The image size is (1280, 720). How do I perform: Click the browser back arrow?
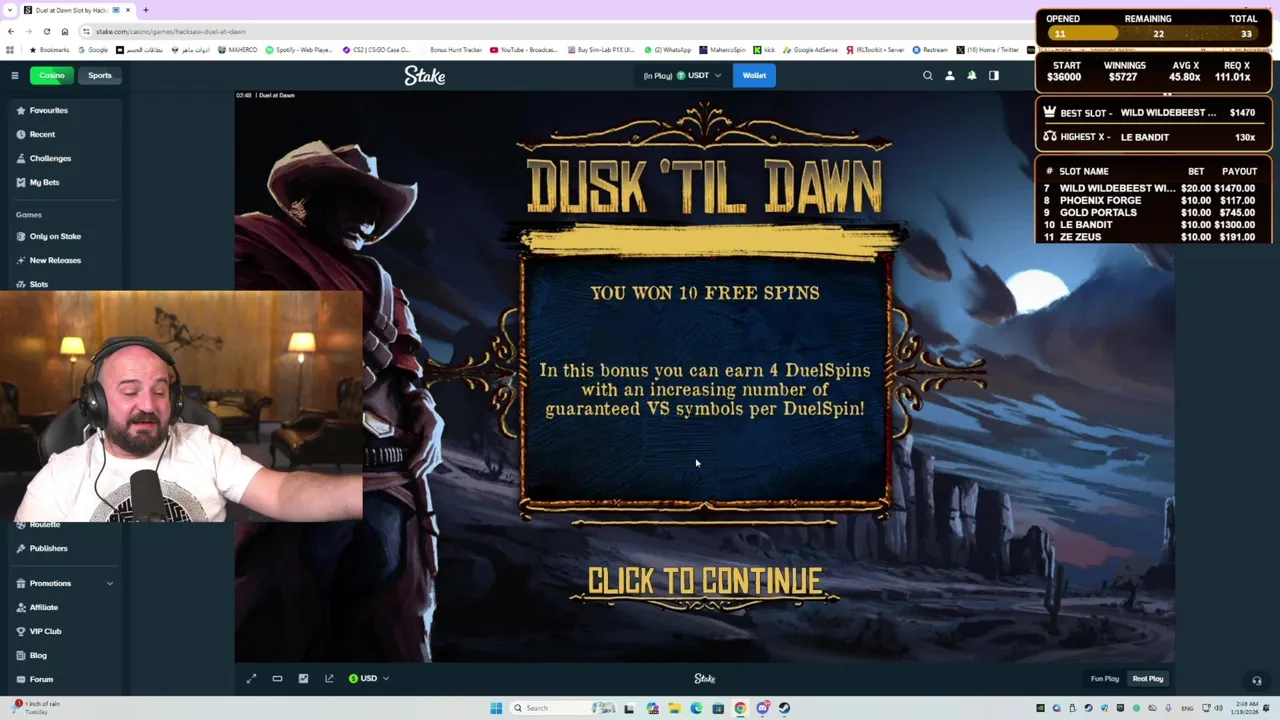pos(10,31)
